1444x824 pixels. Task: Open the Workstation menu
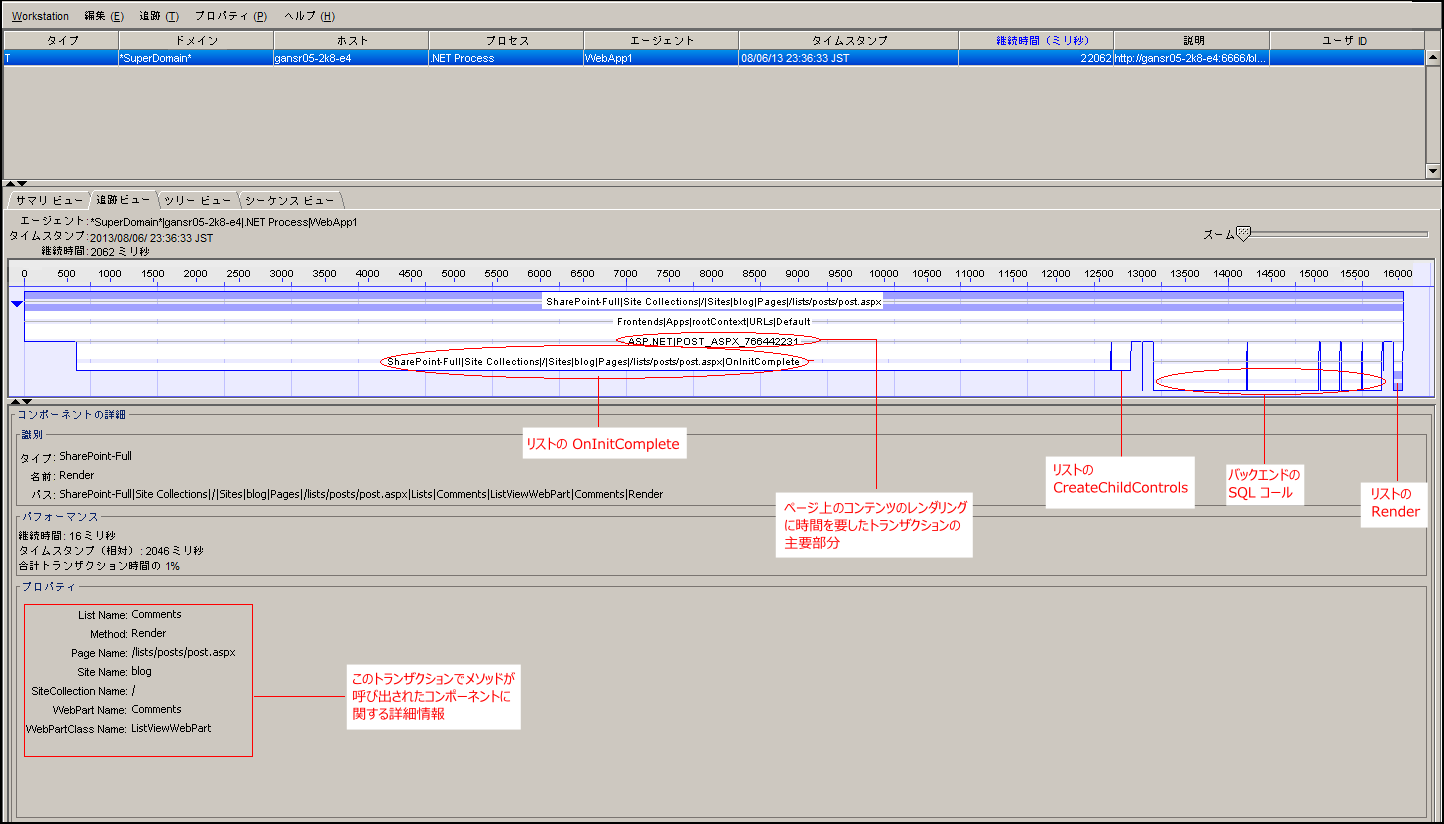pos(40,16)
